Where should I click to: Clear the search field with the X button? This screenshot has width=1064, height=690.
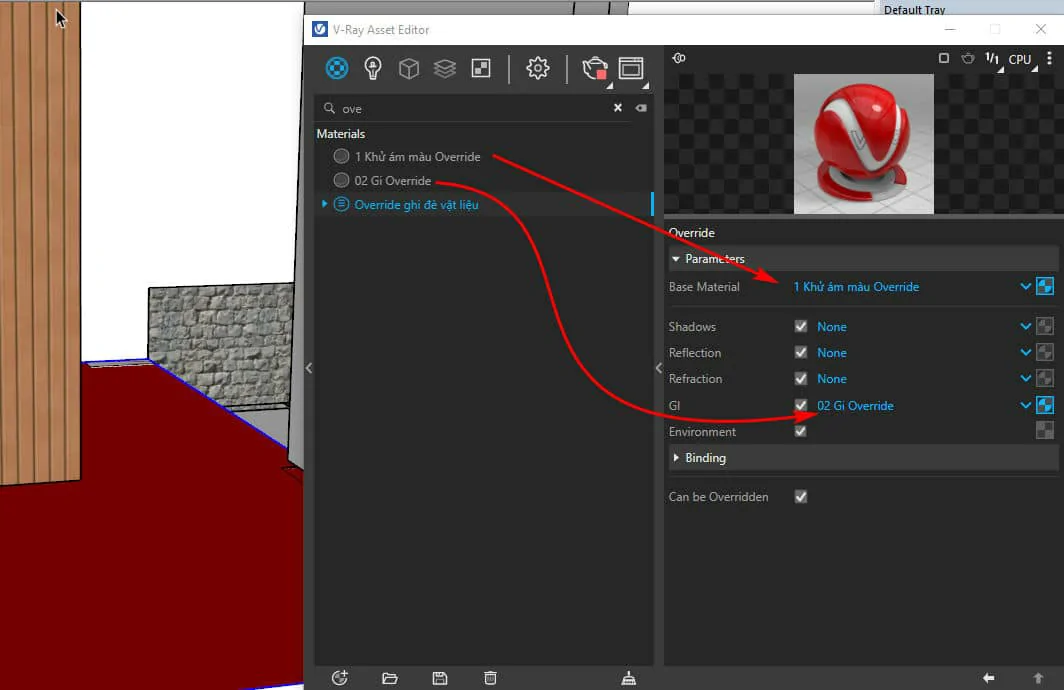click(617, 108)
